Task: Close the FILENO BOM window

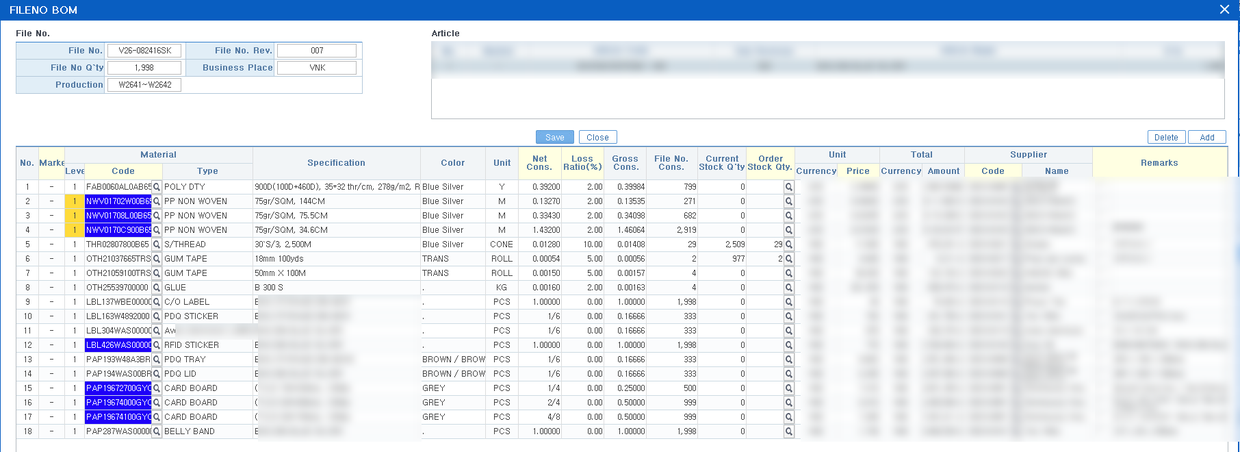Action: pyautogui.click(x=1224, y=9)
